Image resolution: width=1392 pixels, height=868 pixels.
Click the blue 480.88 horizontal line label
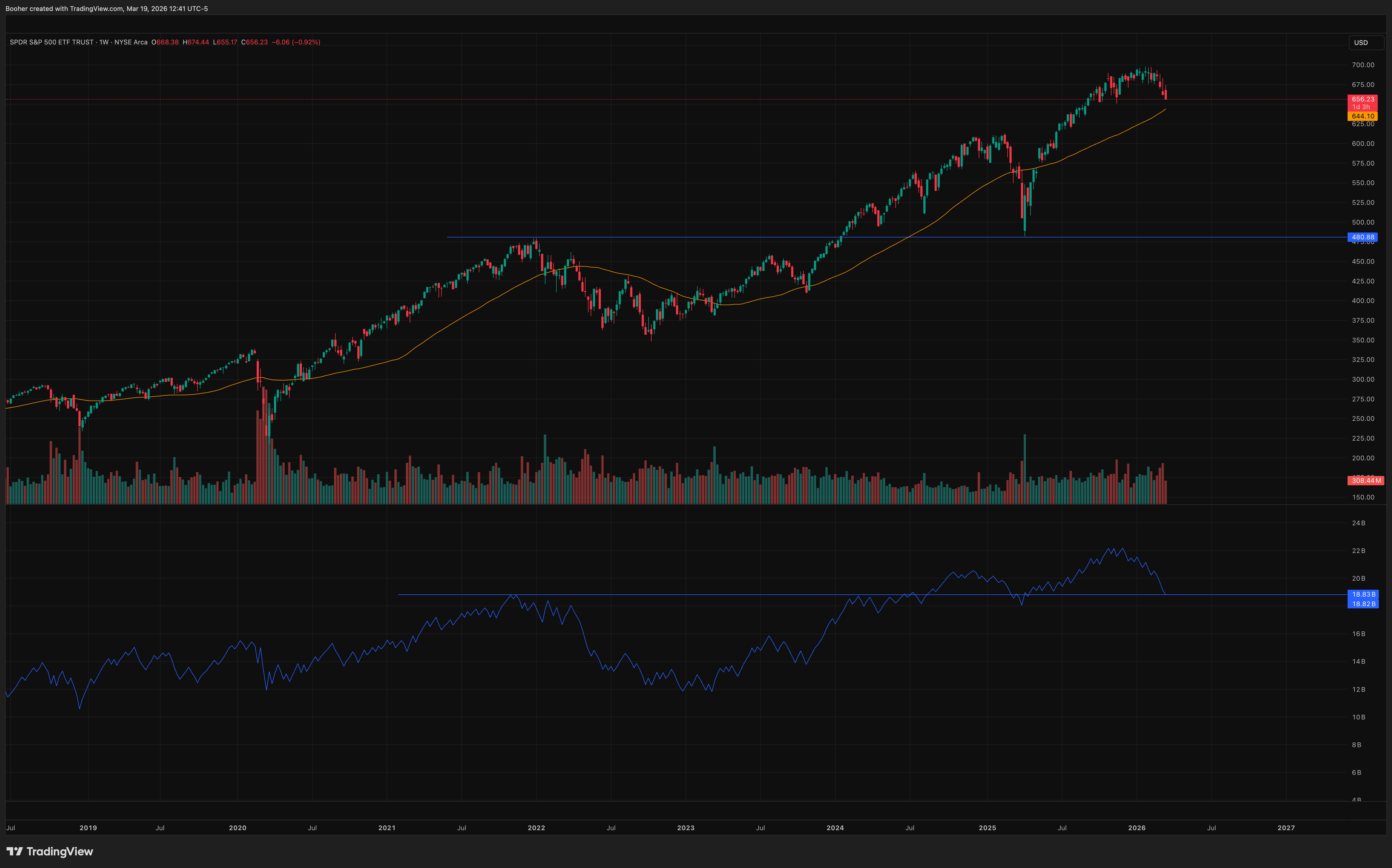pos(1362,237)
